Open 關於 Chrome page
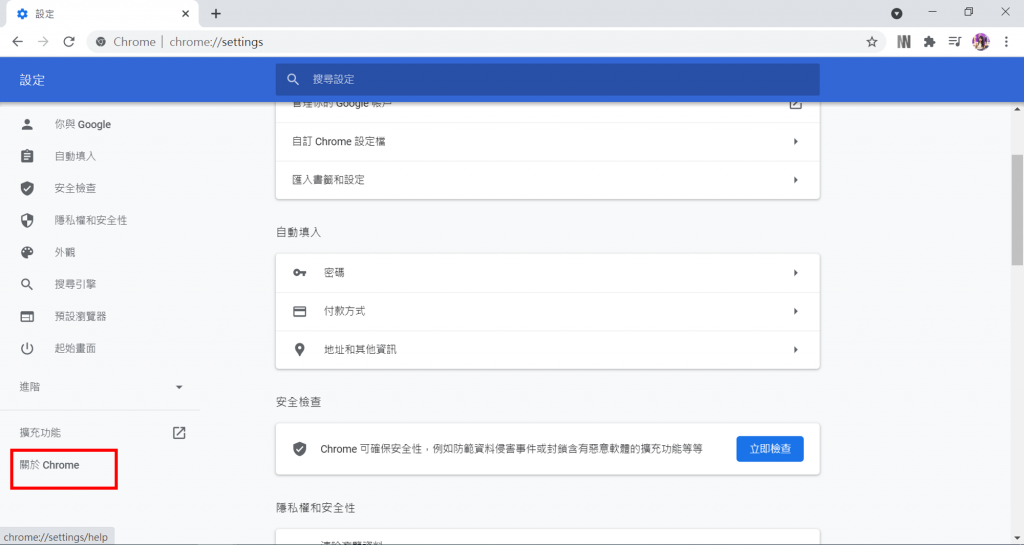Screen dimensions: 1024x545 coord(50,465)
